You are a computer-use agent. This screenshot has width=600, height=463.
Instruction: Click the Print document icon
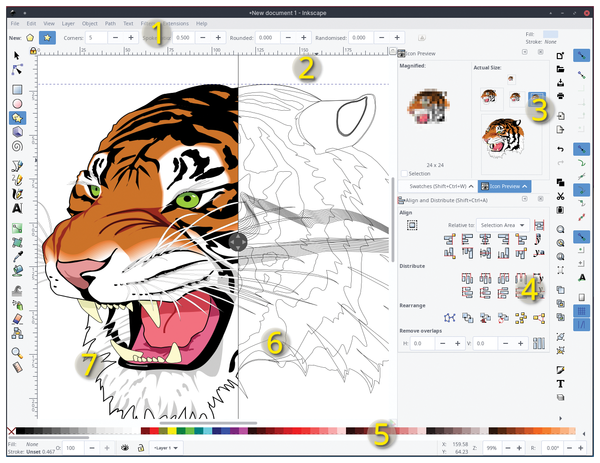point(561,96)
